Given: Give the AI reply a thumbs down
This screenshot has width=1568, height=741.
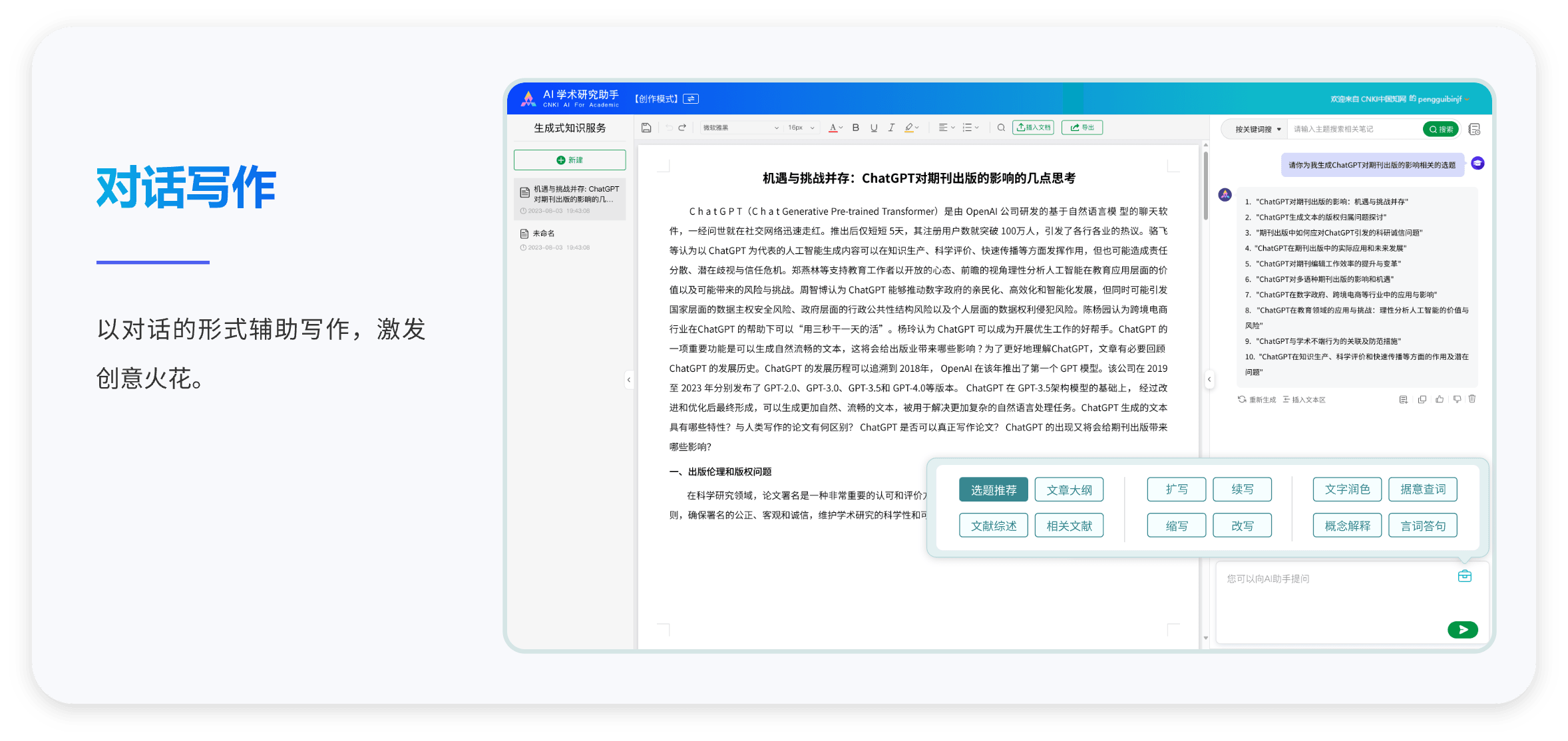Looking at the screenshot, I should 1457,400.
